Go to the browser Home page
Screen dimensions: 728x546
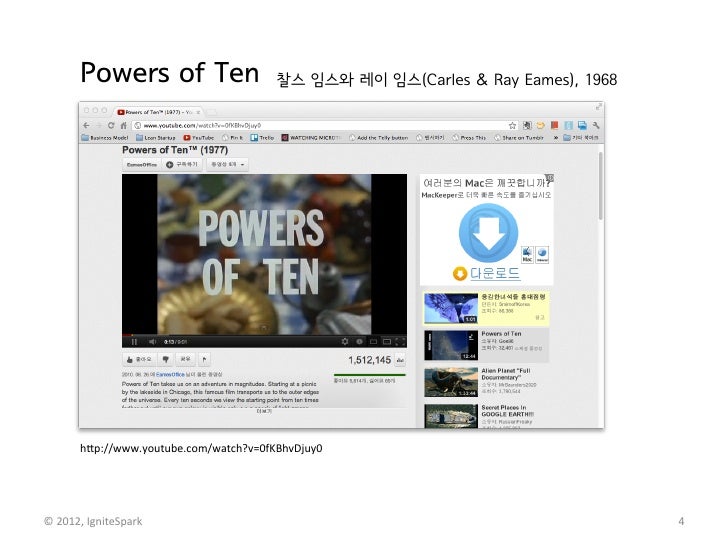124,125
